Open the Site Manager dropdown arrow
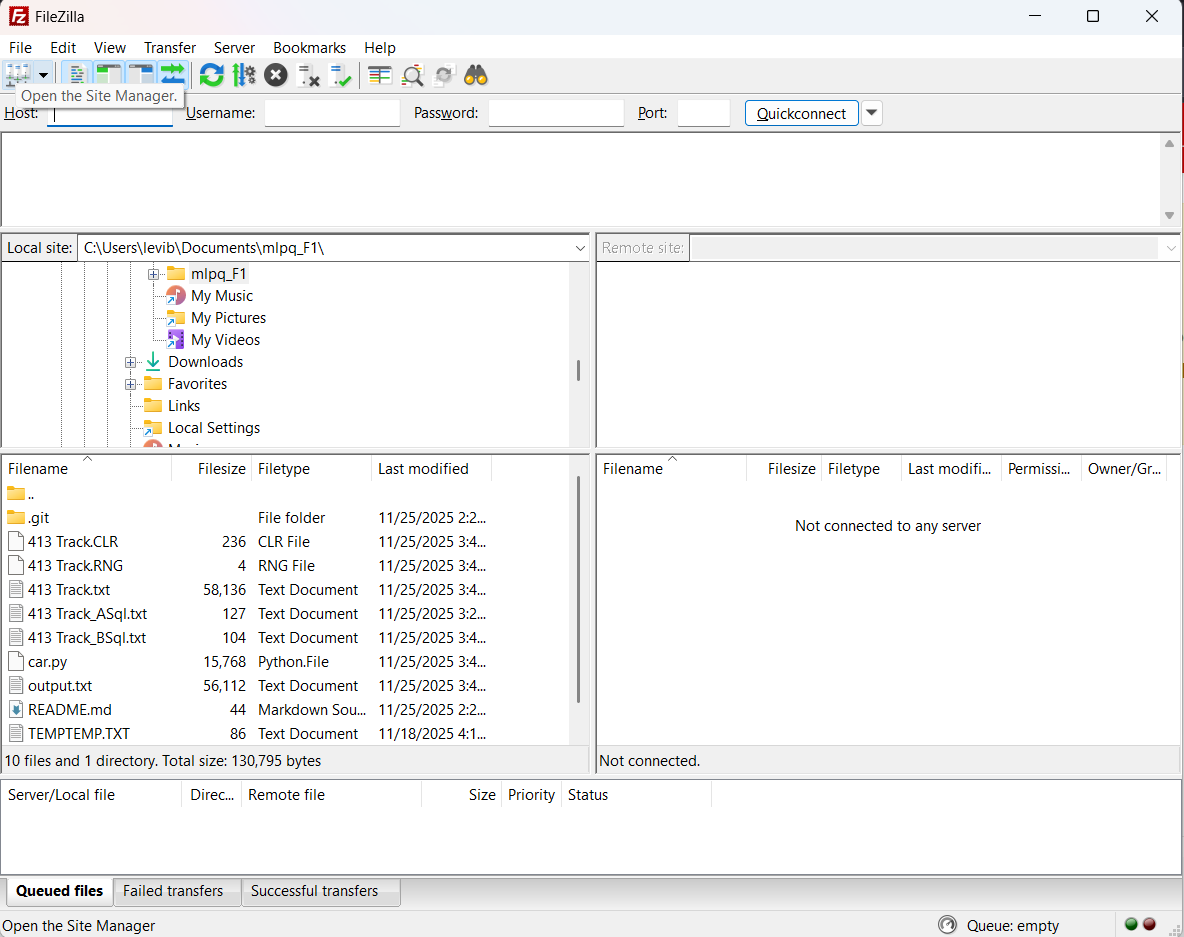The width and height of the screenshot is (1184, 937). (43, 74)
